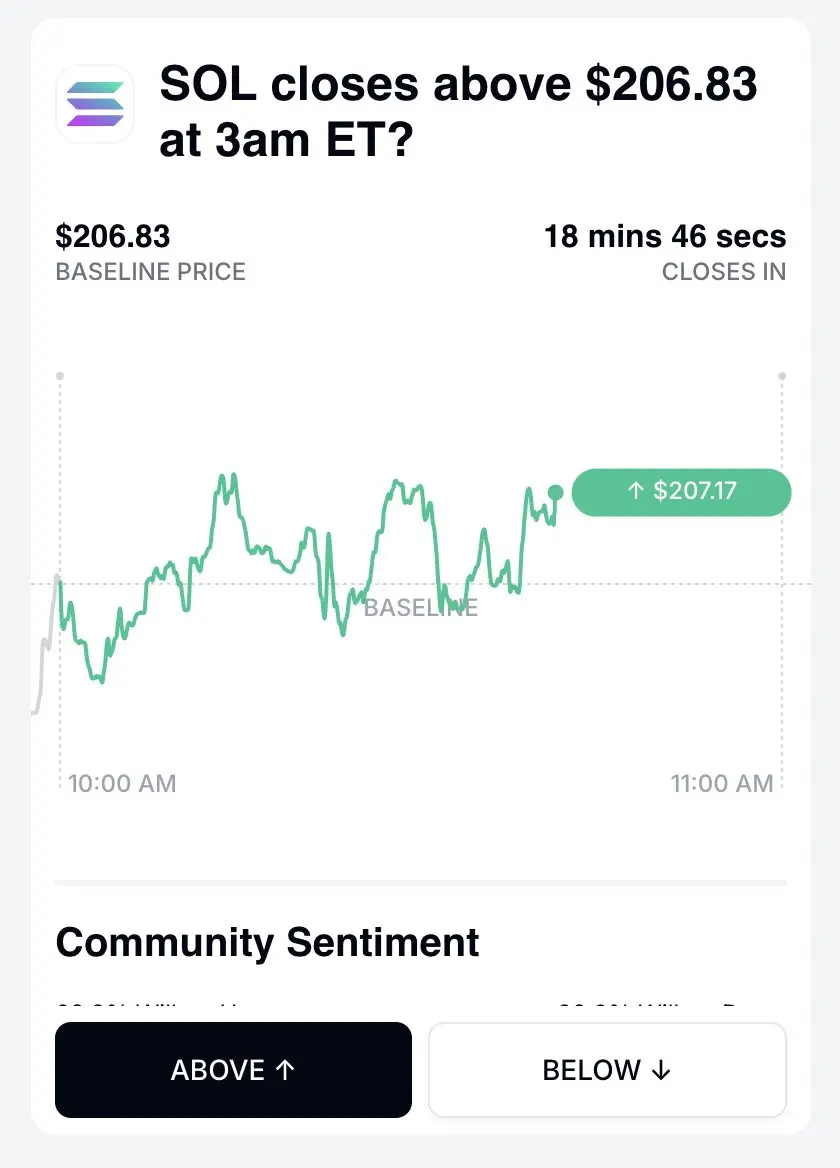840x1168 pixels.
Task: Click the $206.83 baseline price value
Action: click(x=112, y=236)
